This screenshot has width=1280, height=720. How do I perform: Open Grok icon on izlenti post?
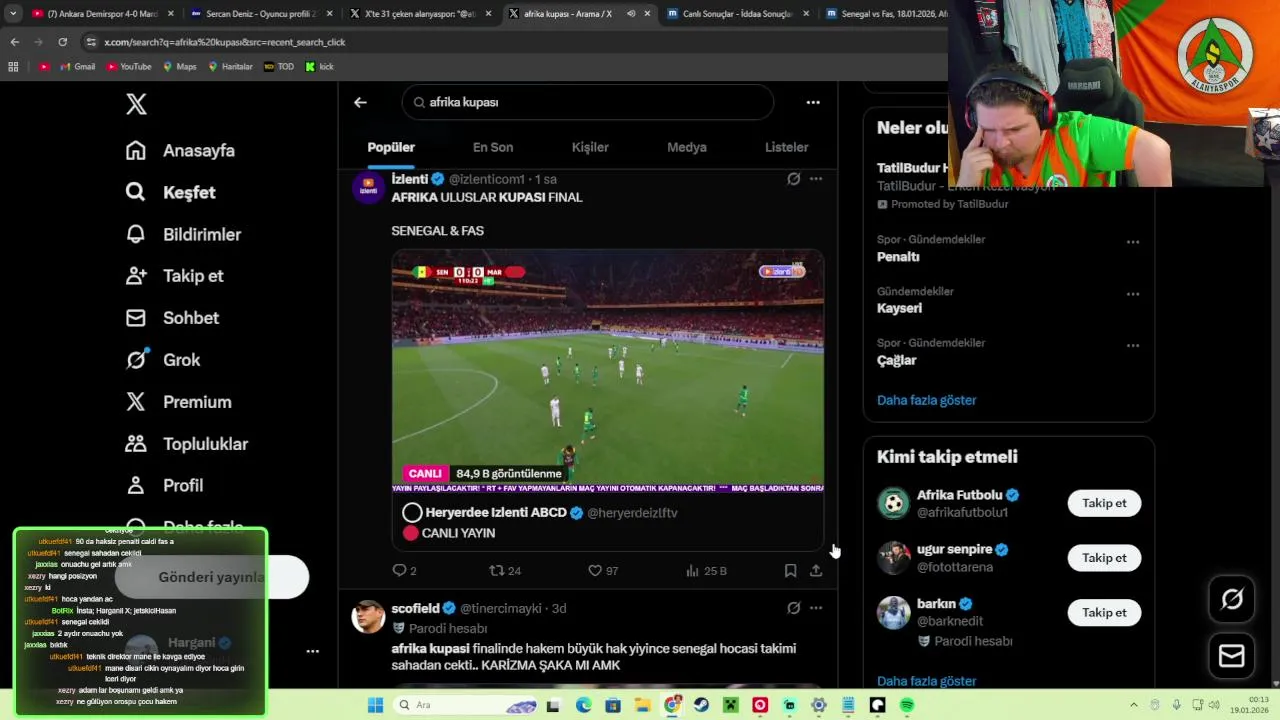(793, 179)
